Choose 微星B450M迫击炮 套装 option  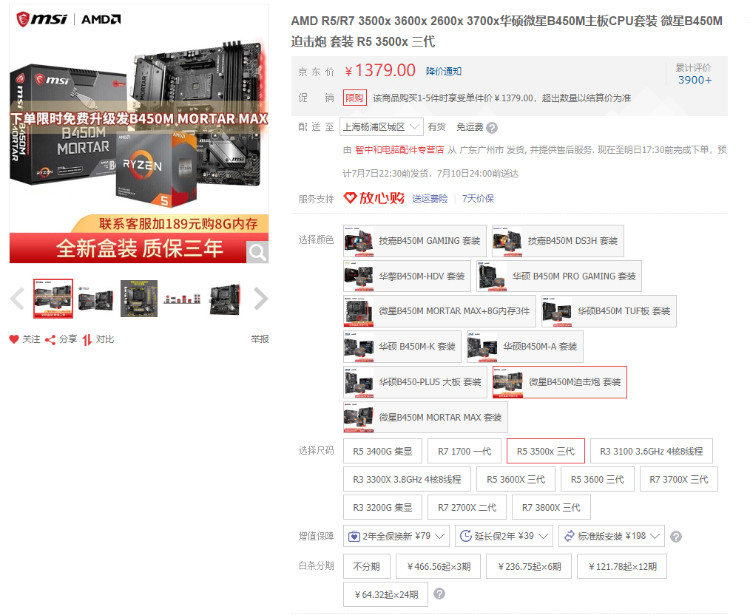click(560, 382)
